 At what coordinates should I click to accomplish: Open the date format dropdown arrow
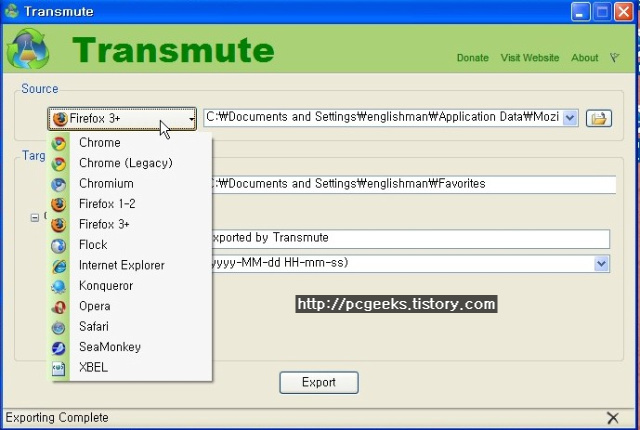pos(601,264)
